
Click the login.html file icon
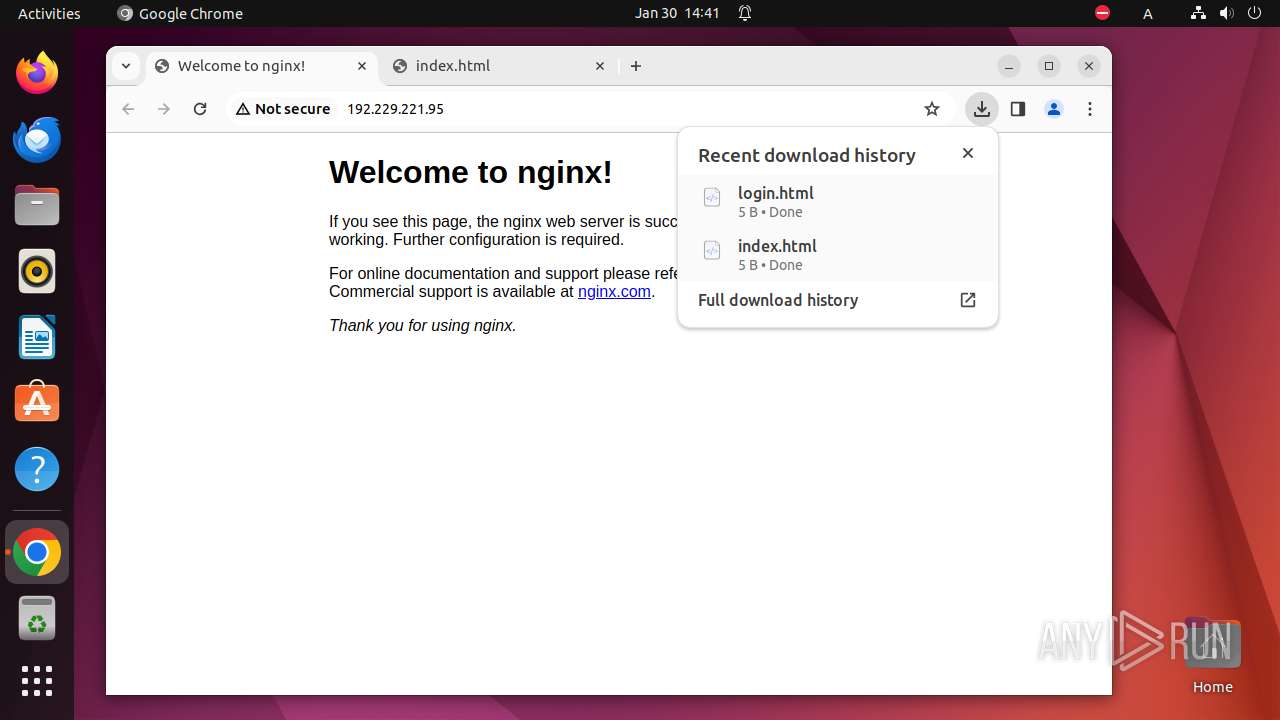[x=712, y=197]
